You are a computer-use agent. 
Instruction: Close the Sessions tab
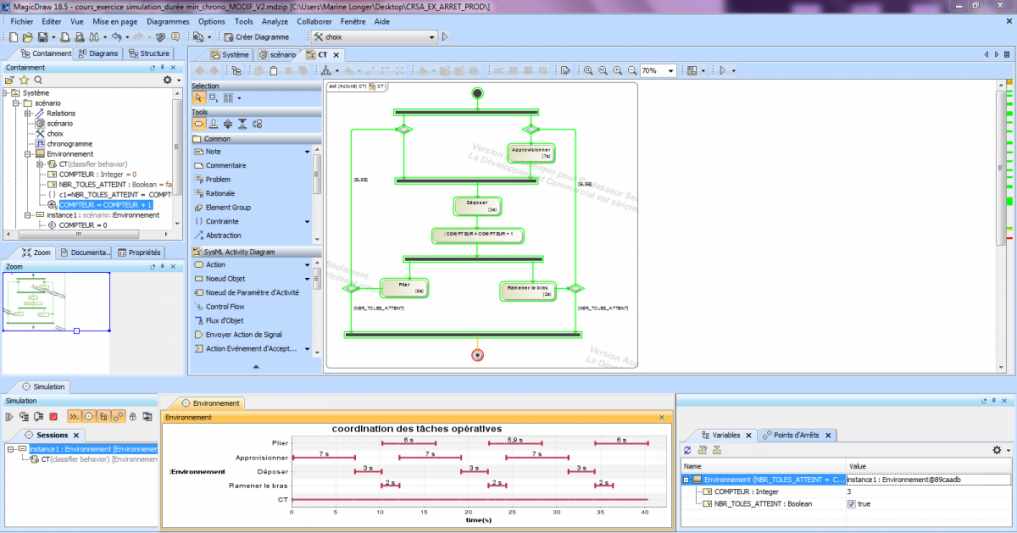76,435
